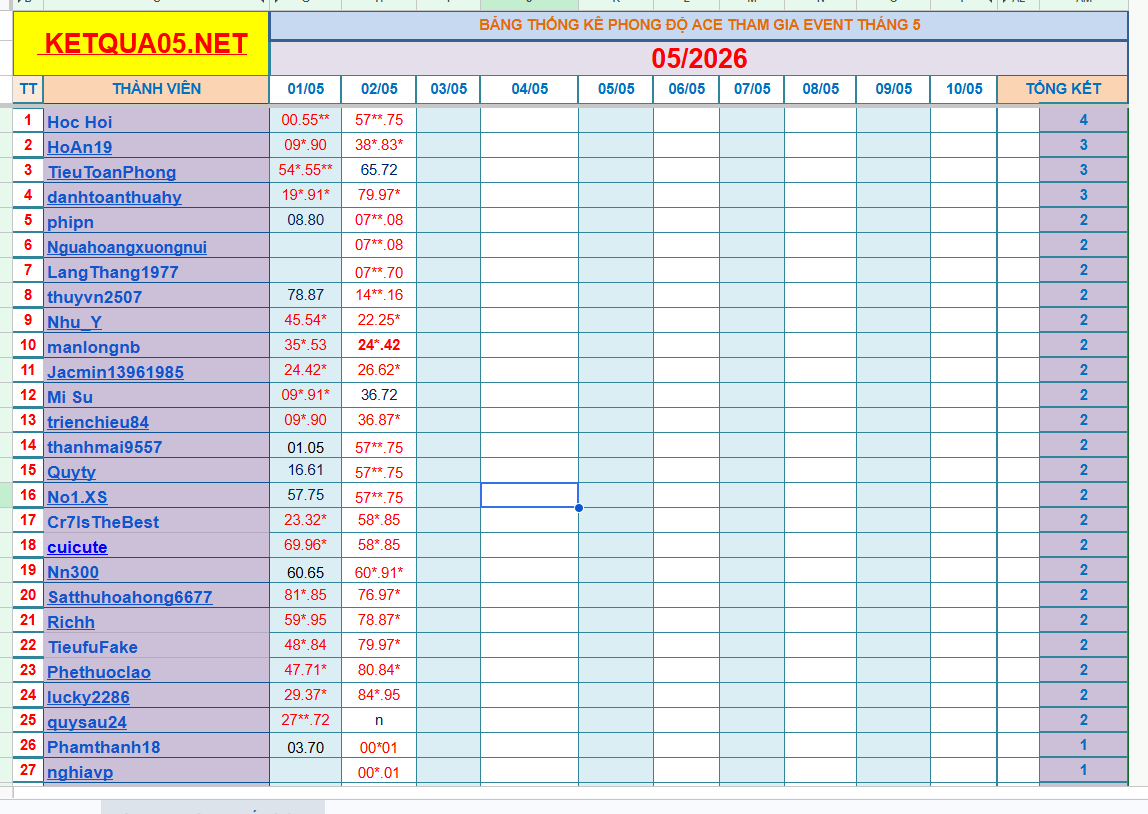The image size is (1148, 814).
Task: Select nghiavp's total 1 cell
Action: 1084,770
